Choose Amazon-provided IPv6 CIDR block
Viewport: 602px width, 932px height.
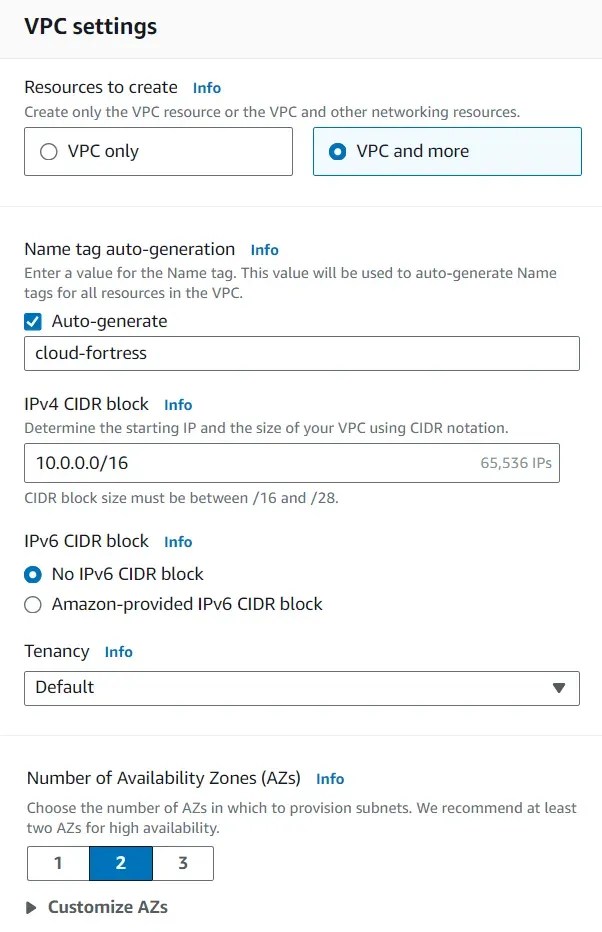pyautogui.click(x=31, y=604)
